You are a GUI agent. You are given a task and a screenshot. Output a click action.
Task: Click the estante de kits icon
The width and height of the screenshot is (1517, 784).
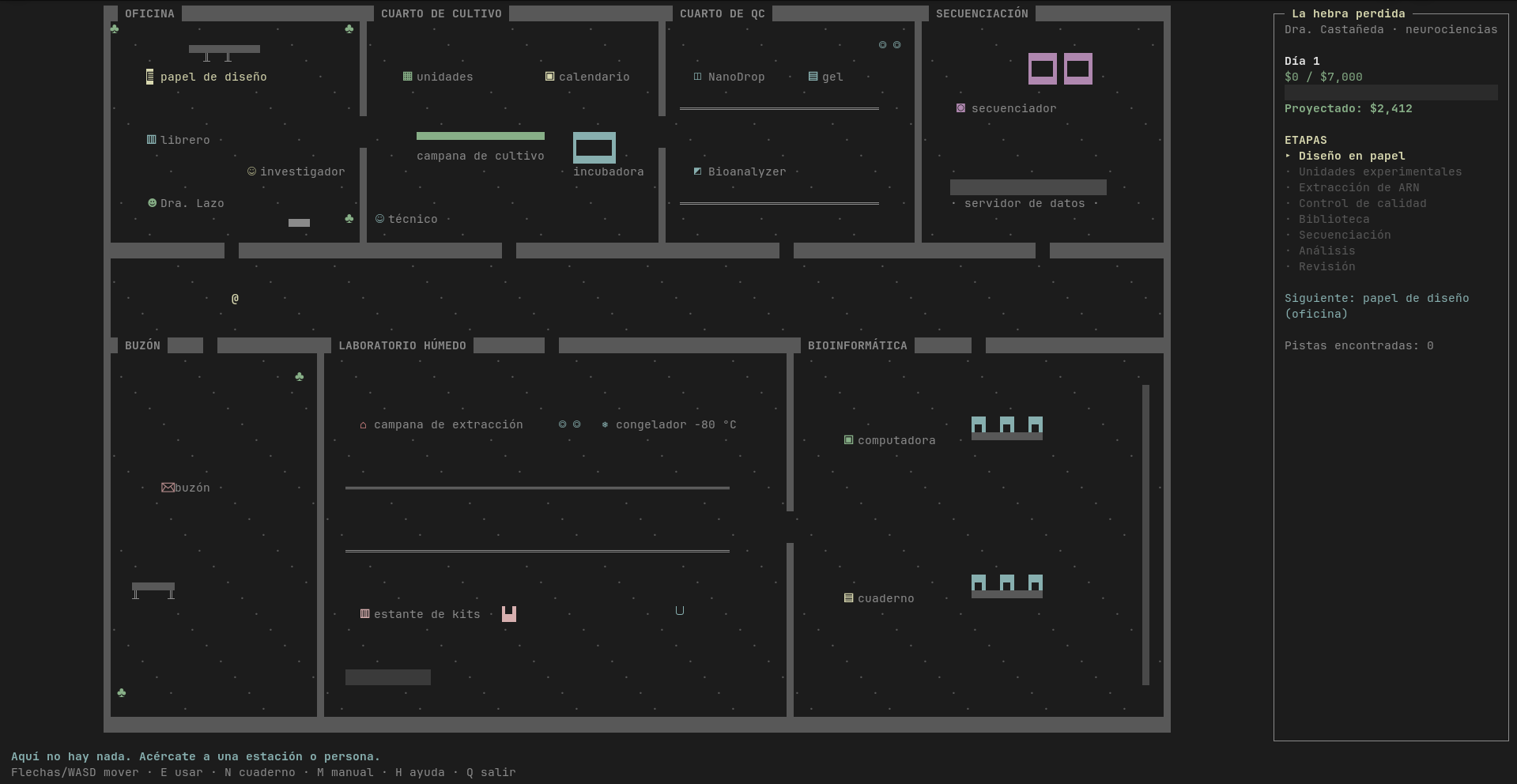(x=364, y=614)
